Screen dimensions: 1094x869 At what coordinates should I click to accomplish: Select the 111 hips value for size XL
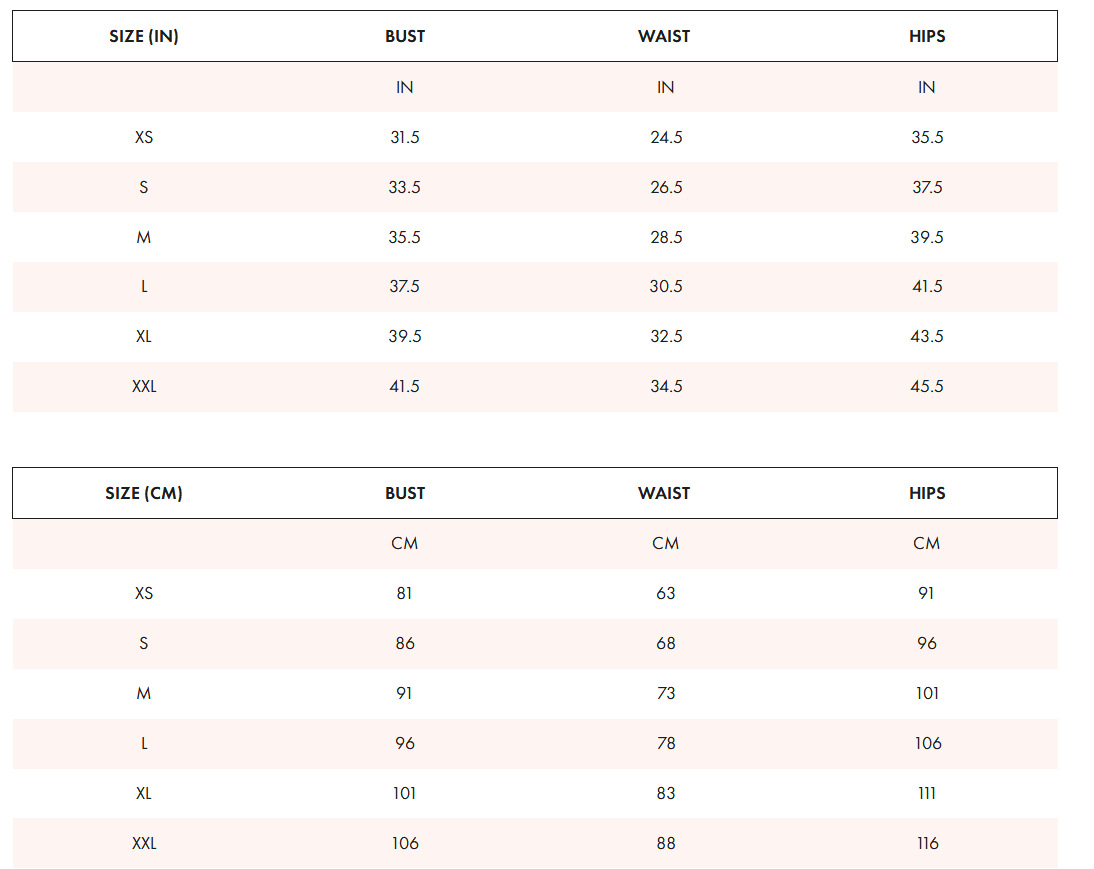tap(927, 794)
